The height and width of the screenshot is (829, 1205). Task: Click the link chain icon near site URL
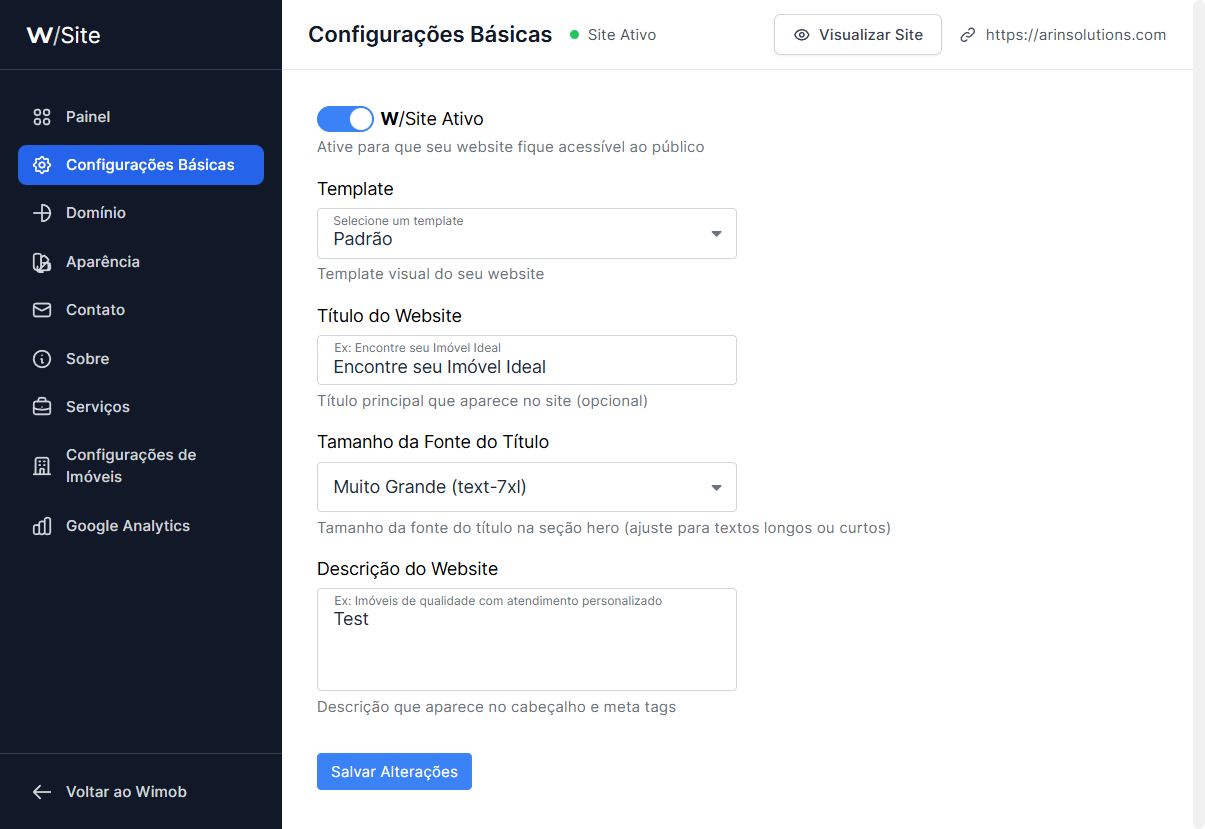[967, 35]
